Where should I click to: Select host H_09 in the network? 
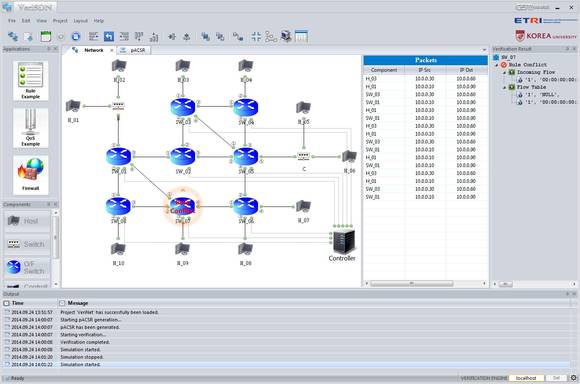click(x=183, y=249)
